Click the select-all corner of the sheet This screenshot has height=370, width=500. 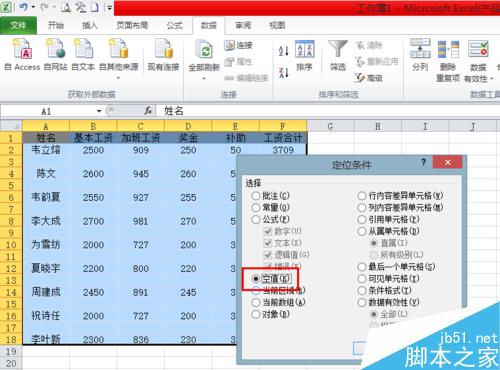(11, 126)
